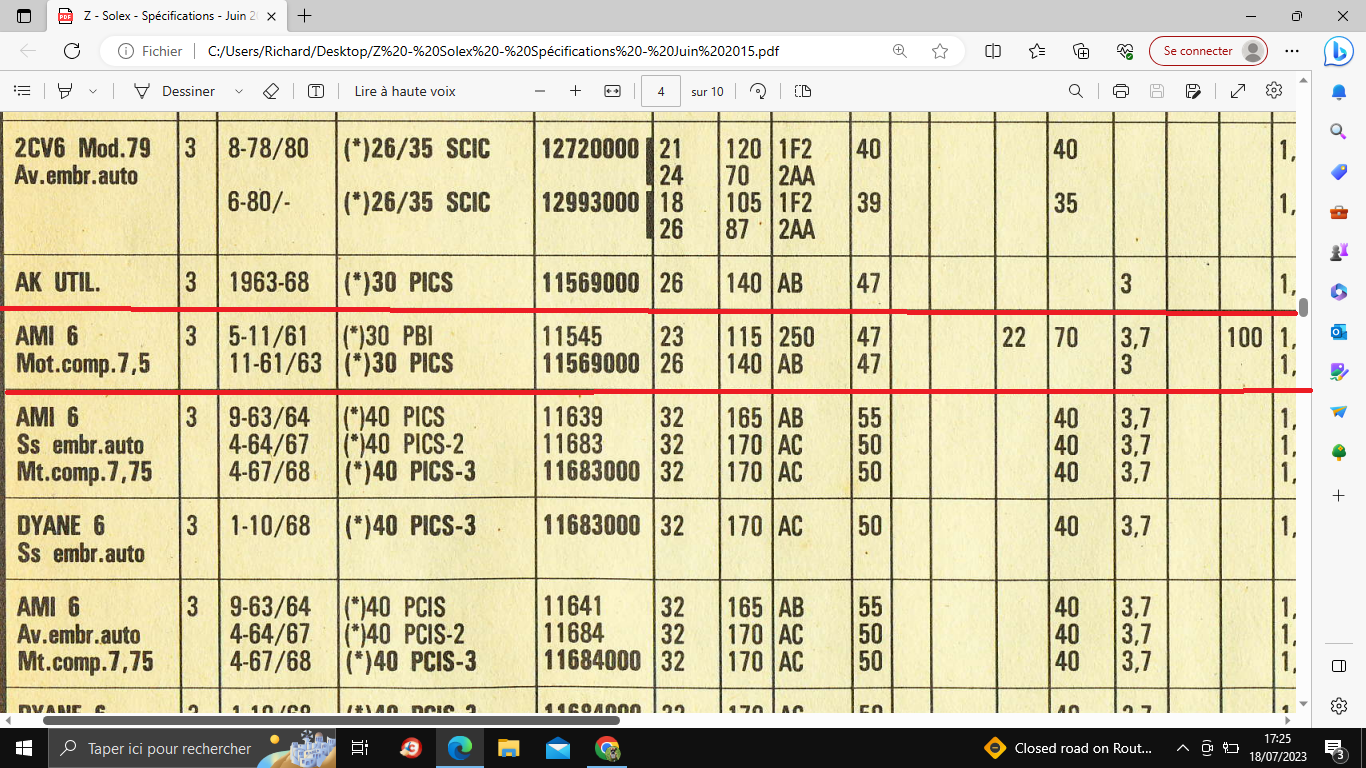Viewport: 1366px width, 768px height.
Task: Click the Se connecter button
Action: tap(1208, 51)
